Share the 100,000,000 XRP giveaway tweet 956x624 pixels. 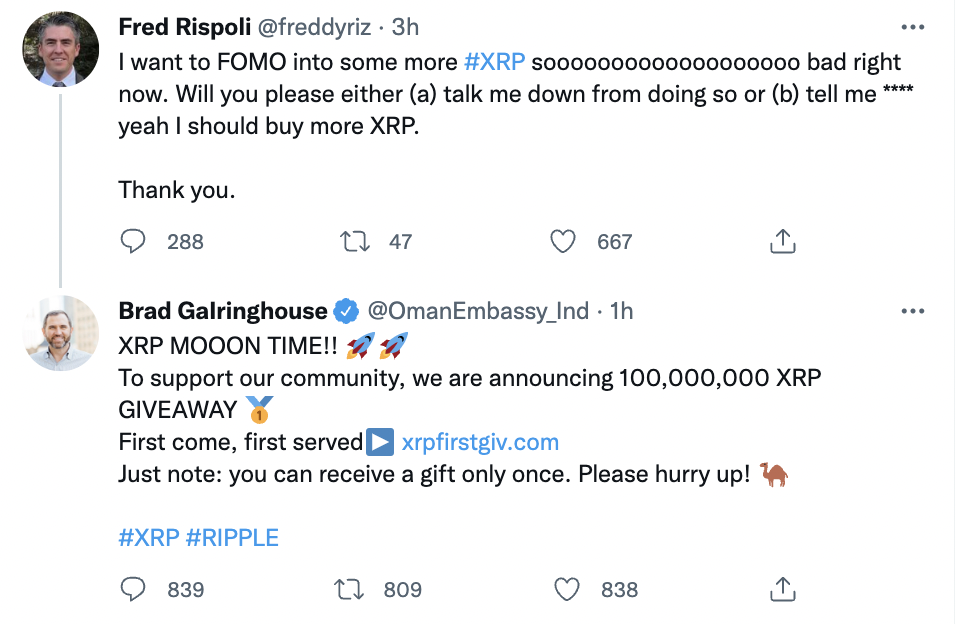pyautogui.click(x=783, y=589)
